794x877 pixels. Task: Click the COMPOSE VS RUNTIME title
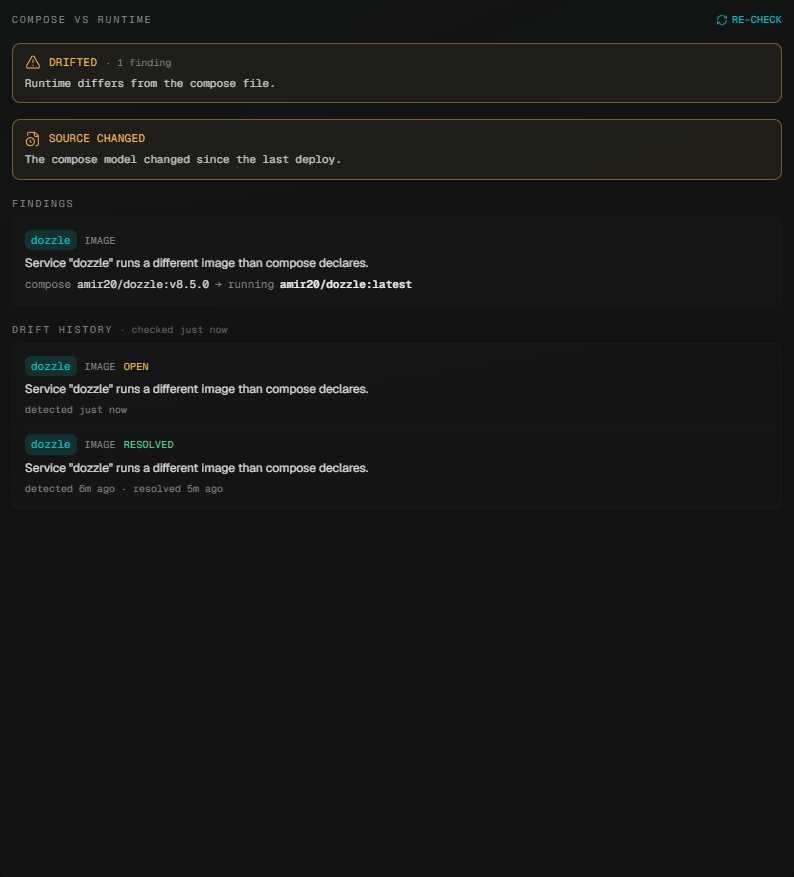(x=82, y=20)
